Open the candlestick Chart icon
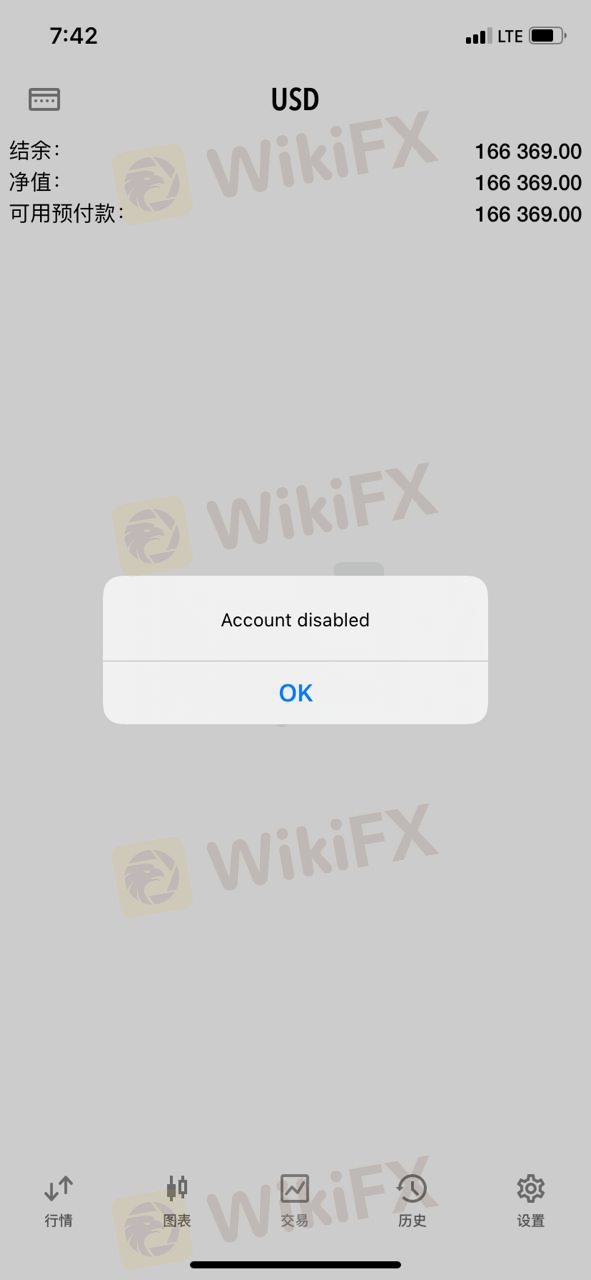This screenshot has height=1280, width=591. pyautogui.click(x=177, y=1188)
